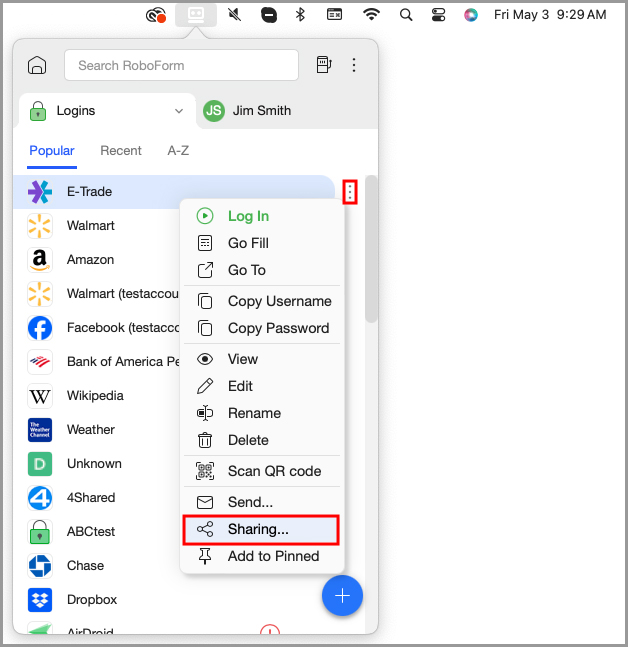Switch to the Recent tab
Screen dimensions: 628x647
click(x=121, y=151)
